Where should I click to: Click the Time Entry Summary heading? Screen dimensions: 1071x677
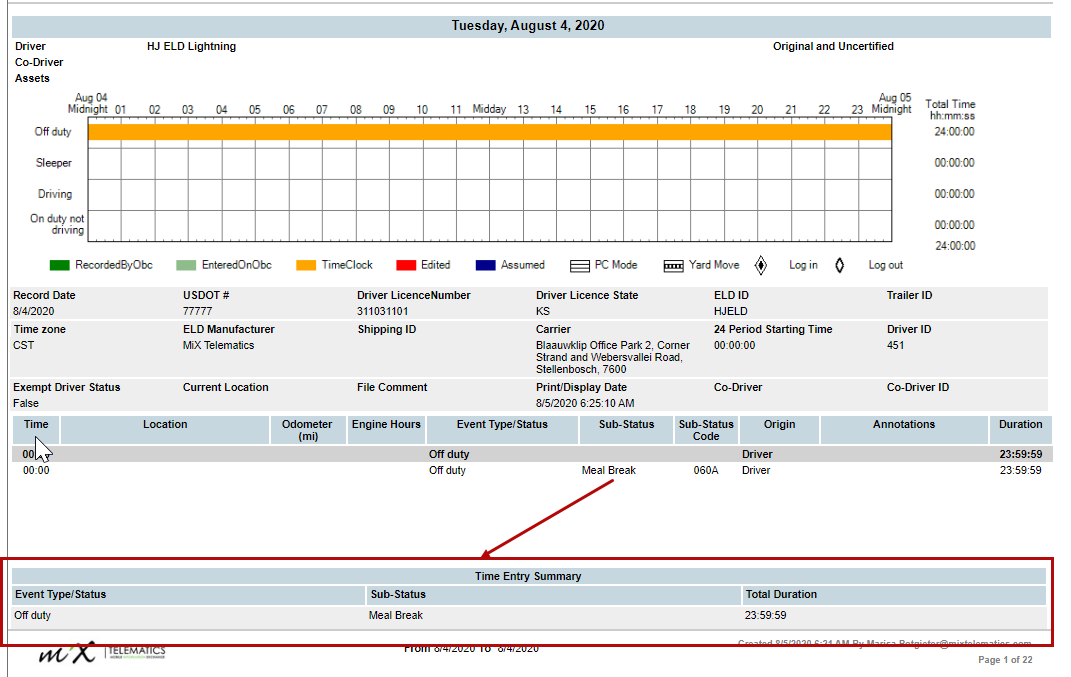[529, 576]
